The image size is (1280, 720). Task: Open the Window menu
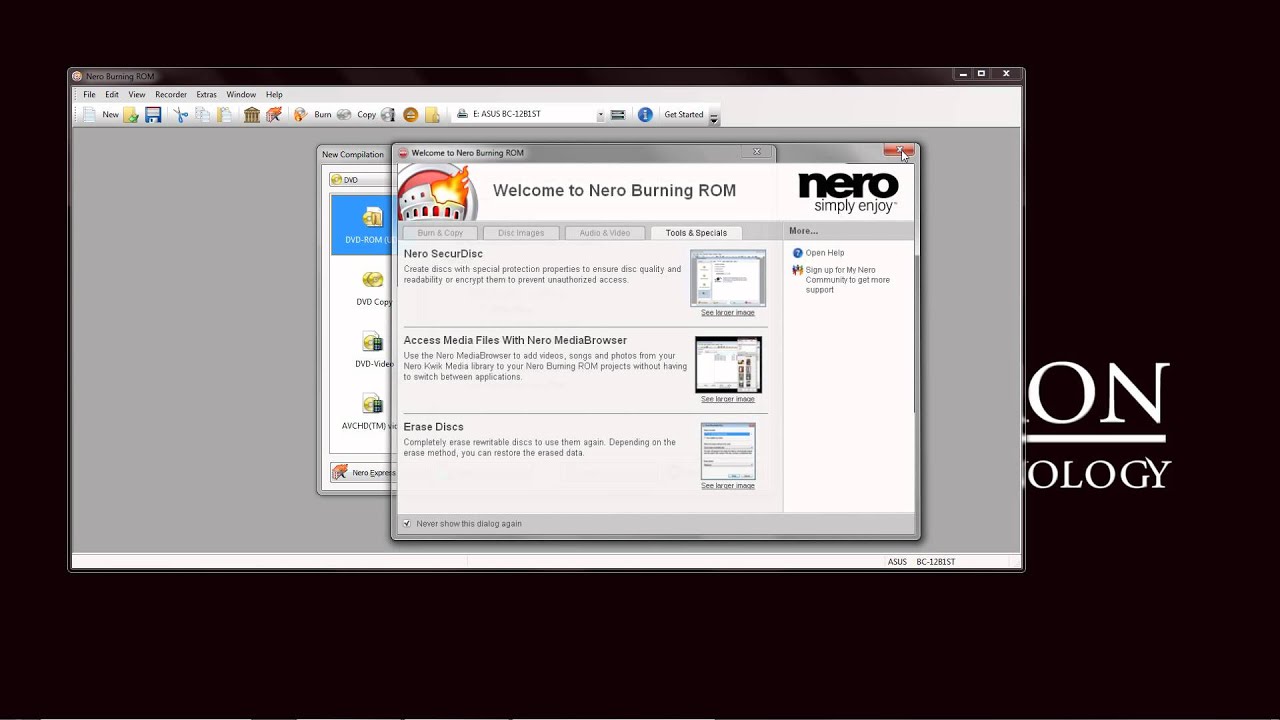(241, 95)
